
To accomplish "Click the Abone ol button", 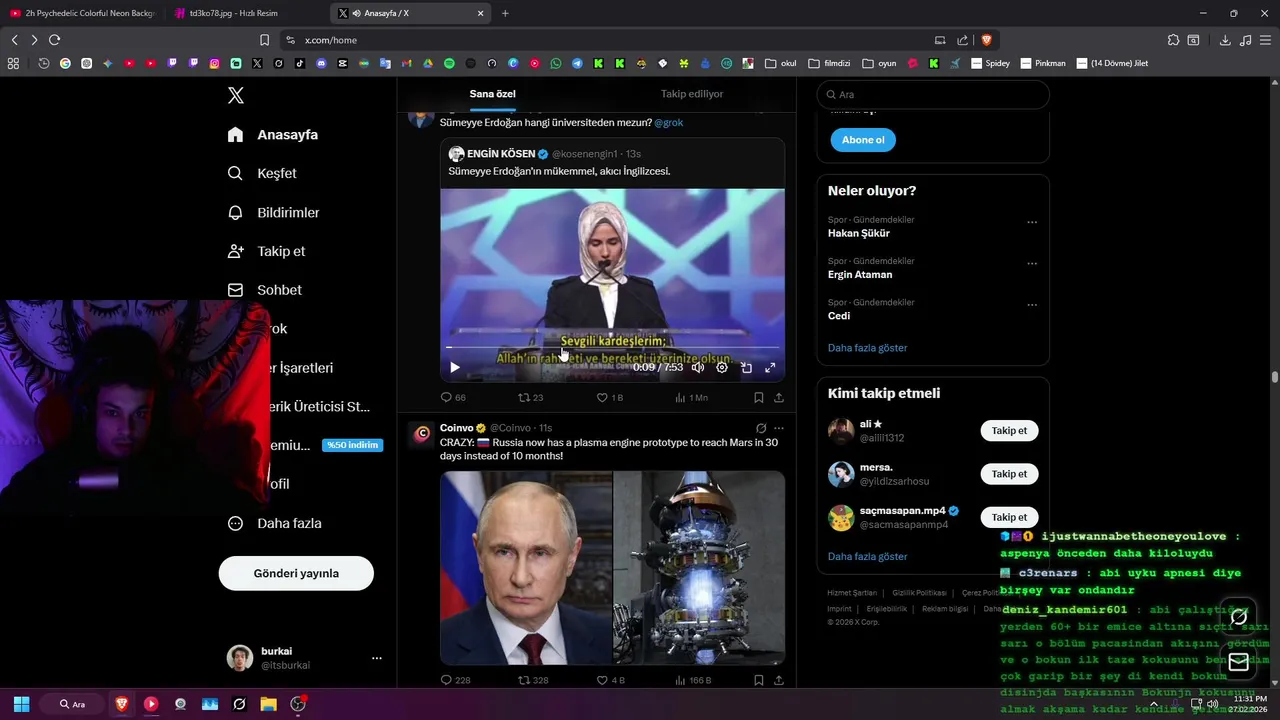I will pos(863,140).
